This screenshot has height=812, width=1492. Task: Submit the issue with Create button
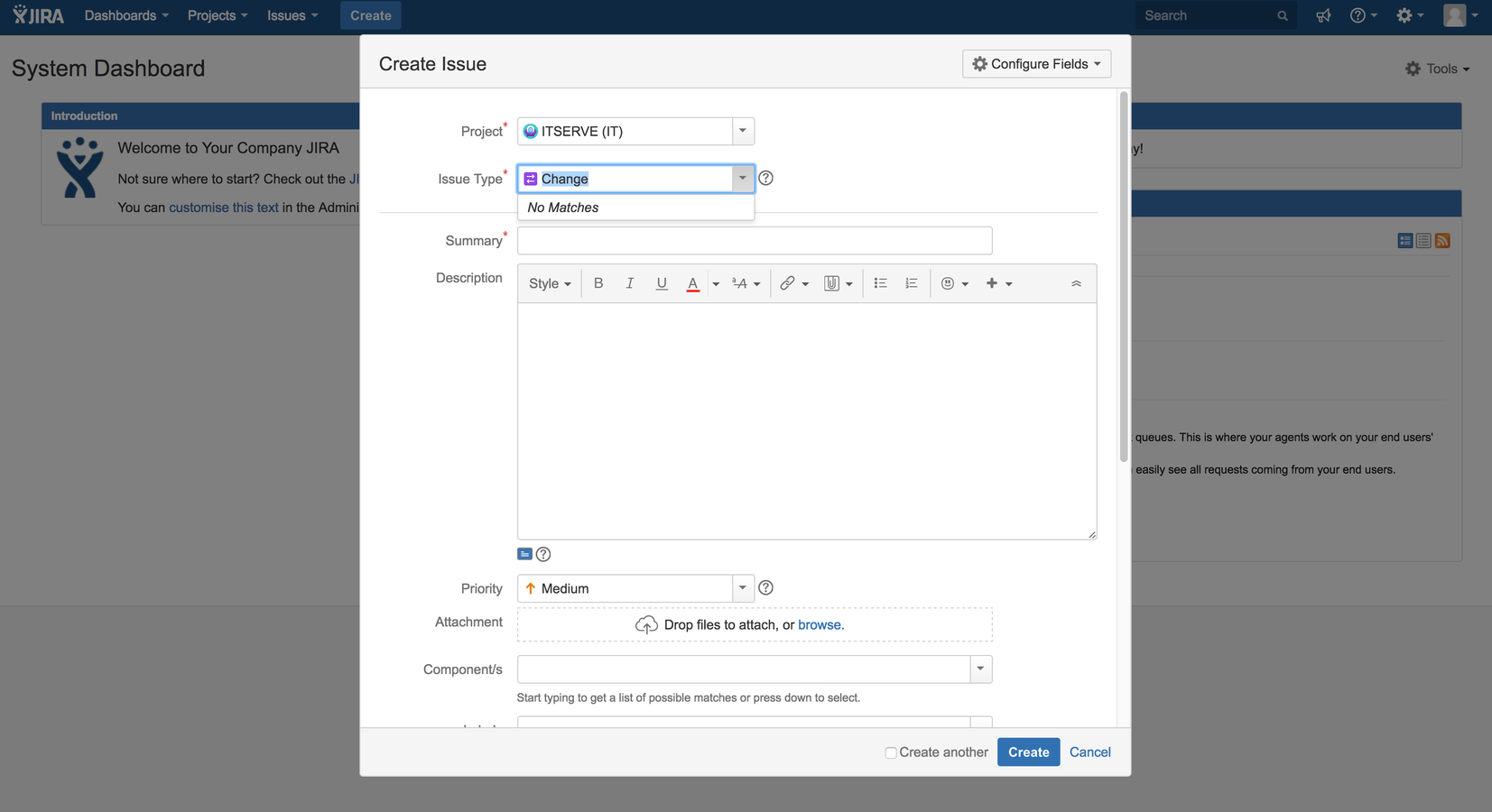pyautogui.click(x=1028, y=752)
